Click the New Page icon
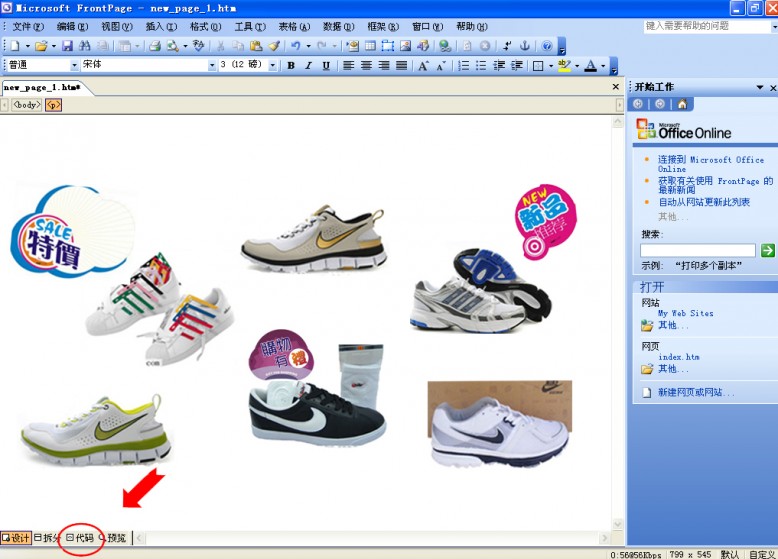 pyautogui.click(x=15, y=46)
